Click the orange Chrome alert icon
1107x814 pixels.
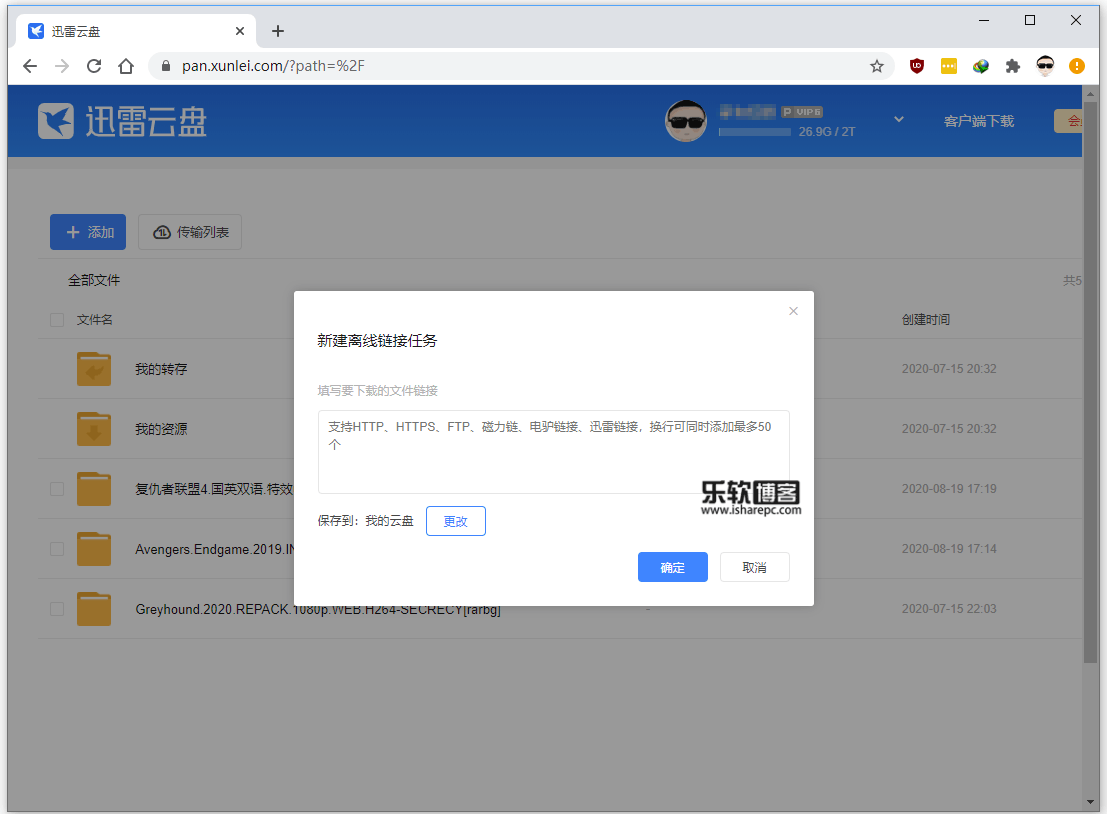pos(1077,66)
